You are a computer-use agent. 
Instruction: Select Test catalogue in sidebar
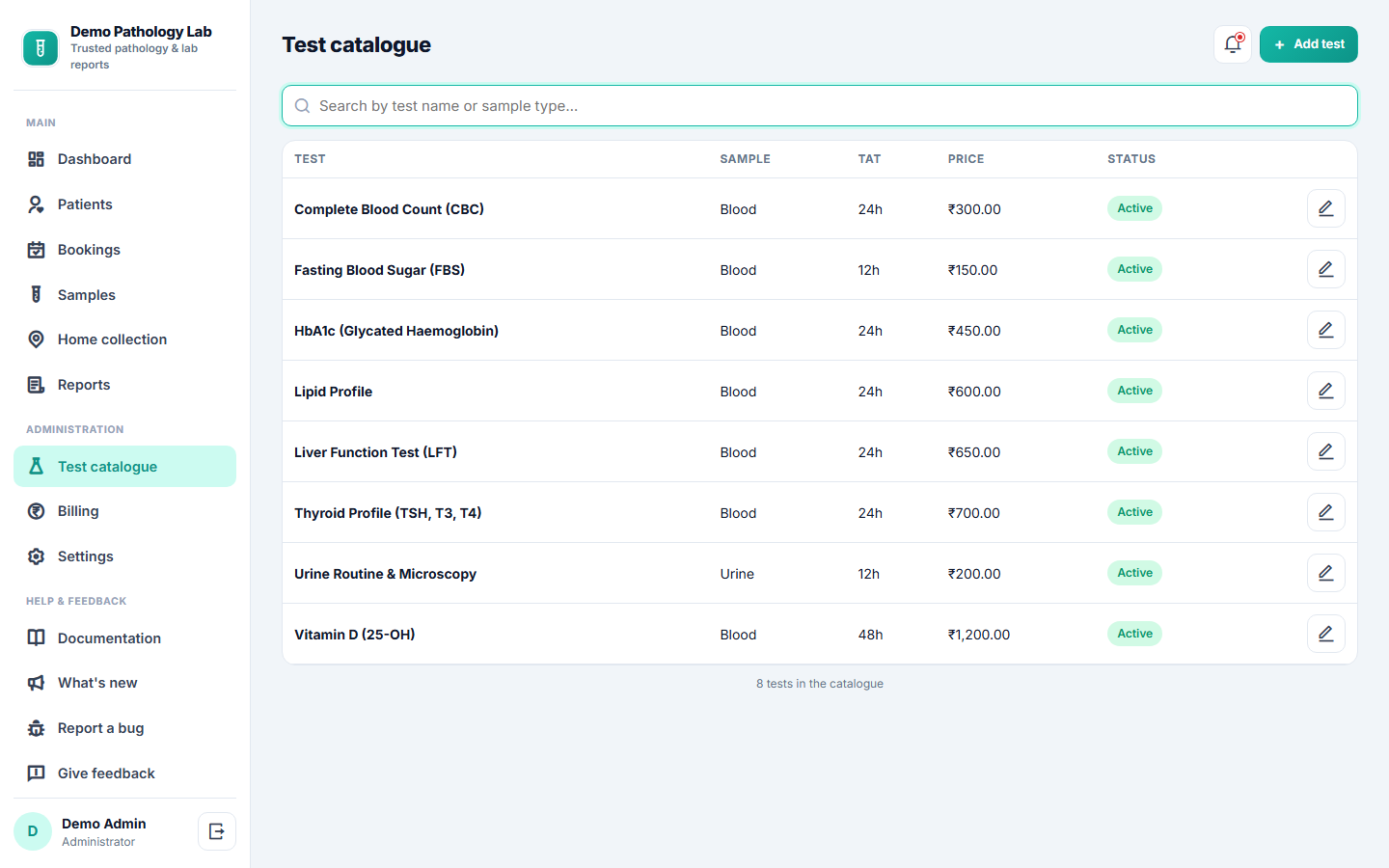(x=124, y=467)
